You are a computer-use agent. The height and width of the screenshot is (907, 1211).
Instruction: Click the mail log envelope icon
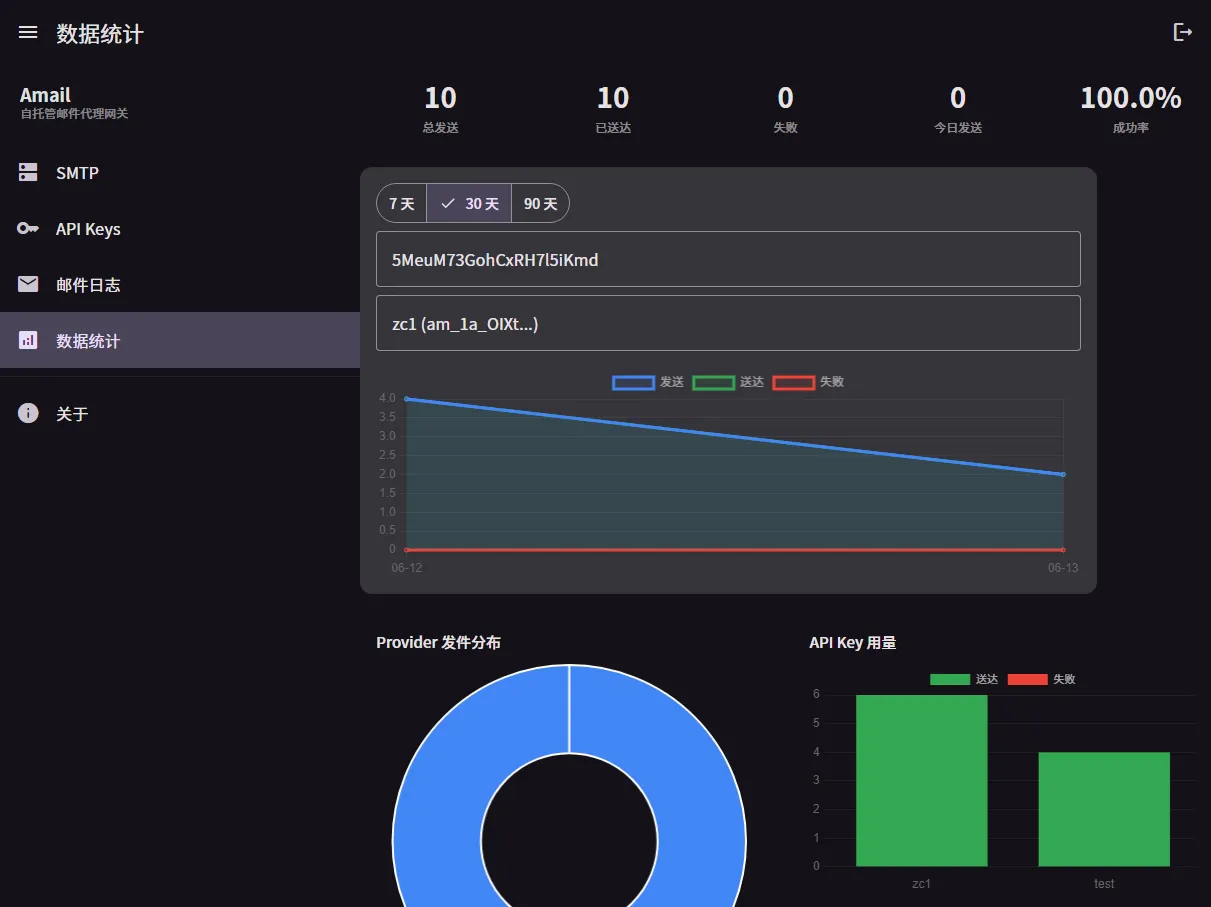click(x=28, y=284)
